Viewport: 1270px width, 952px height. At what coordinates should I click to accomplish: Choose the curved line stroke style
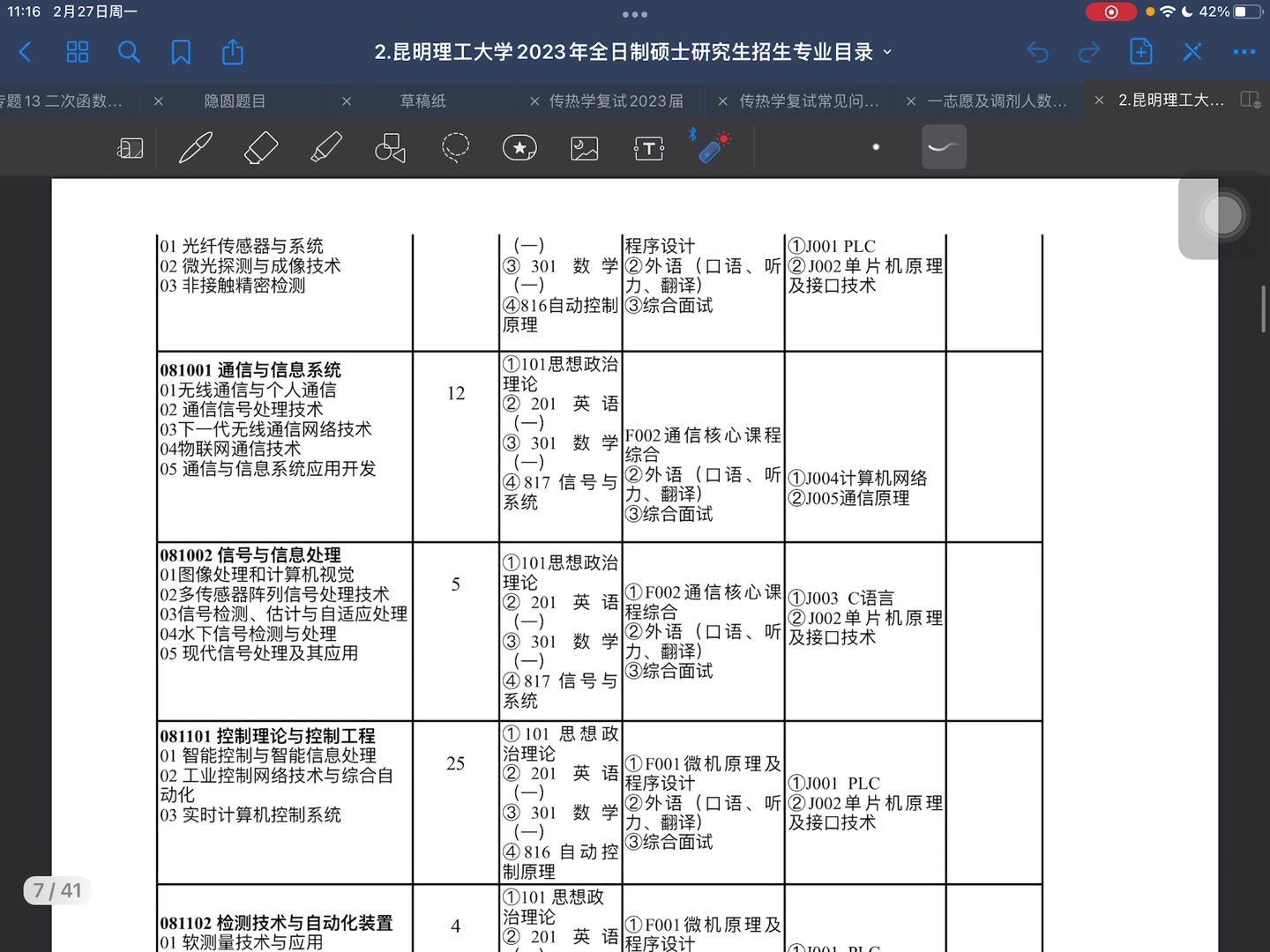pyautogui.click(x=944, y=147)
